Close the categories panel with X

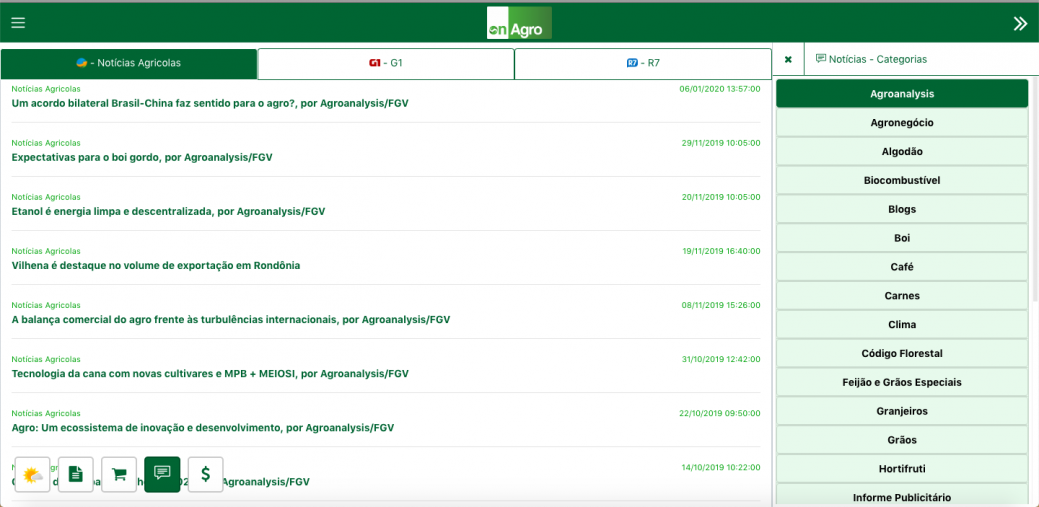(788, 60)
